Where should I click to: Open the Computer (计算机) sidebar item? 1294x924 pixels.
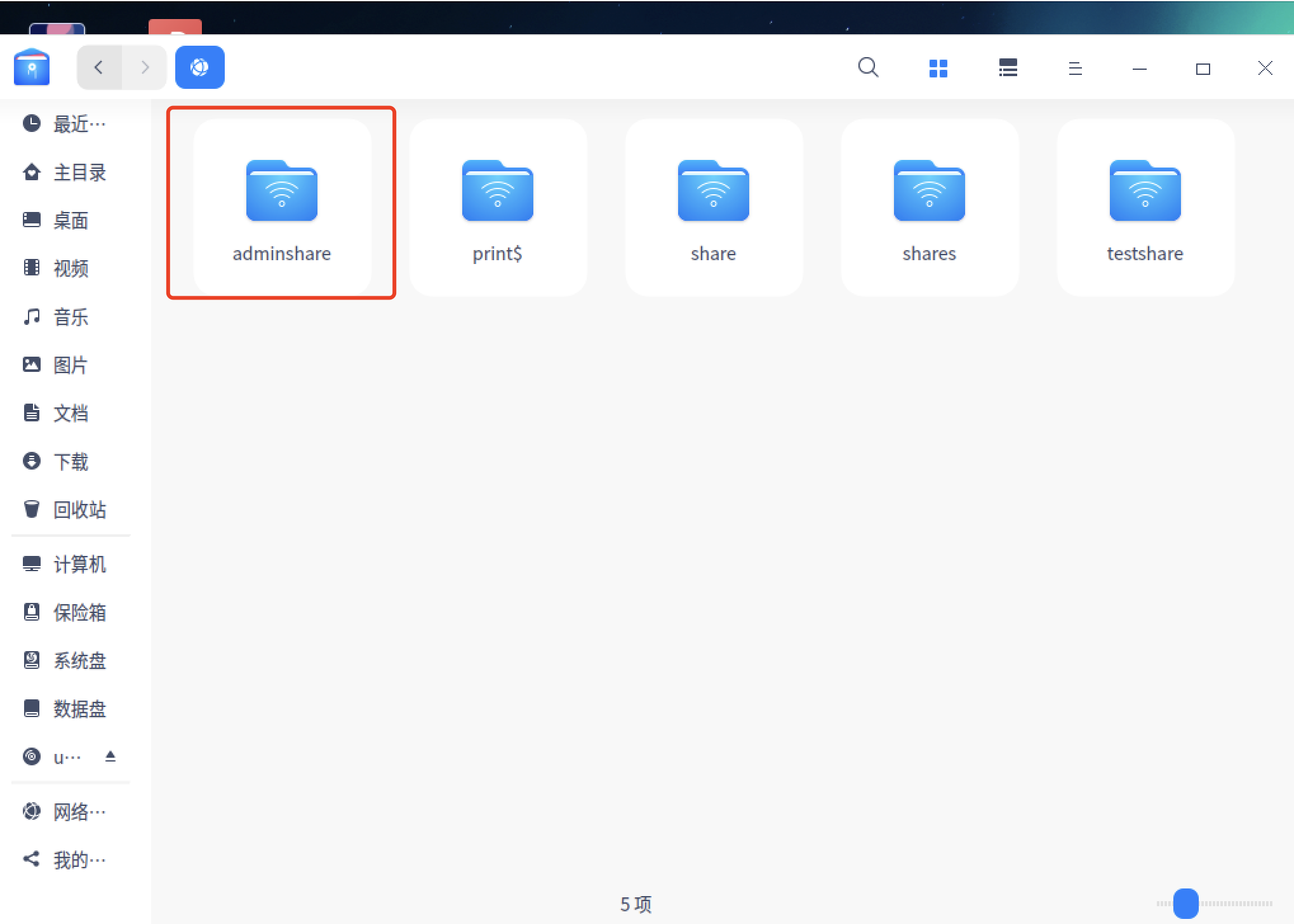pos(70,564)
